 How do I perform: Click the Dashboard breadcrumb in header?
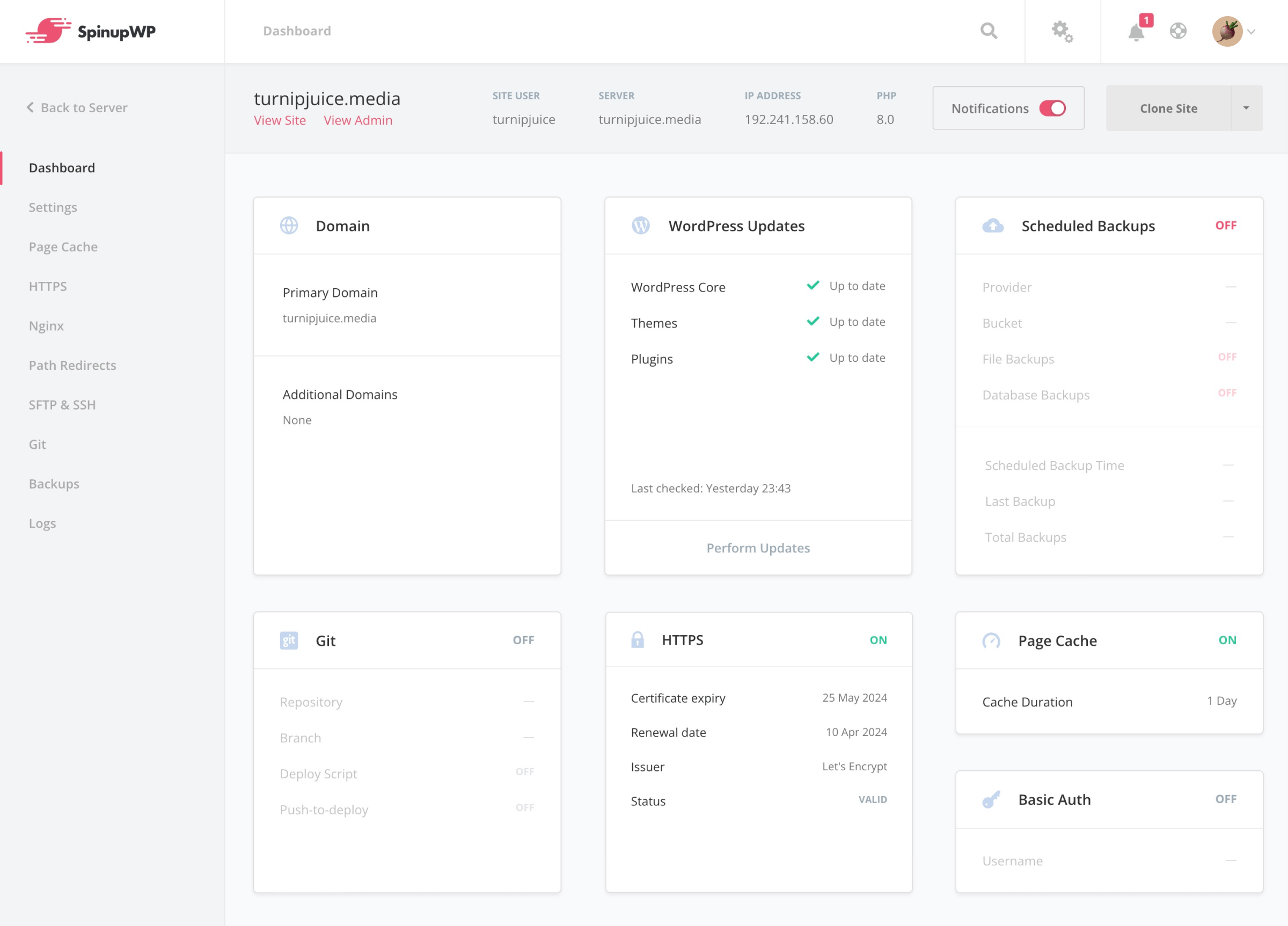point(297,31)
